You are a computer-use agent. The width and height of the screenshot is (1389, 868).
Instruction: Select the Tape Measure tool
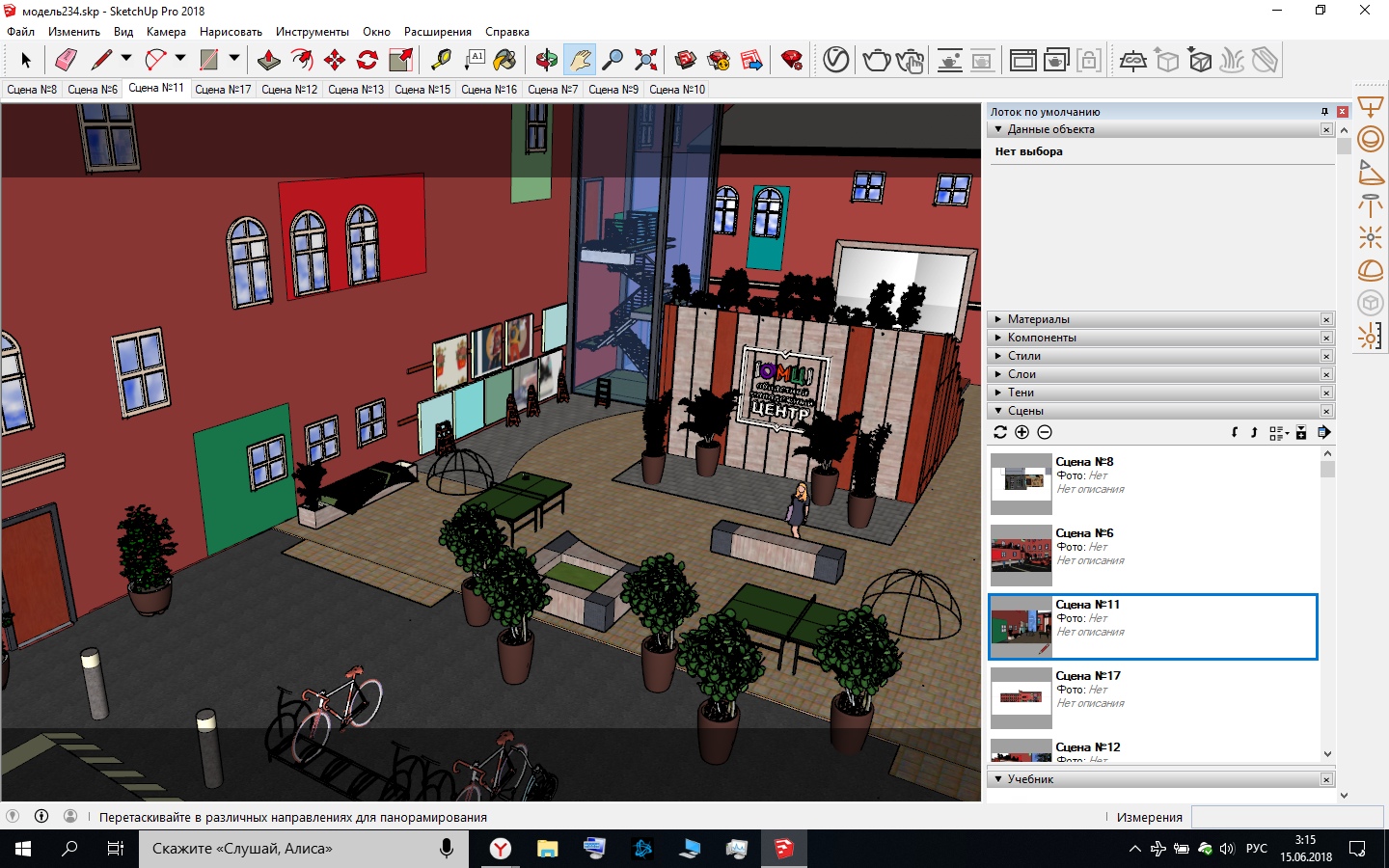[441, 60]
